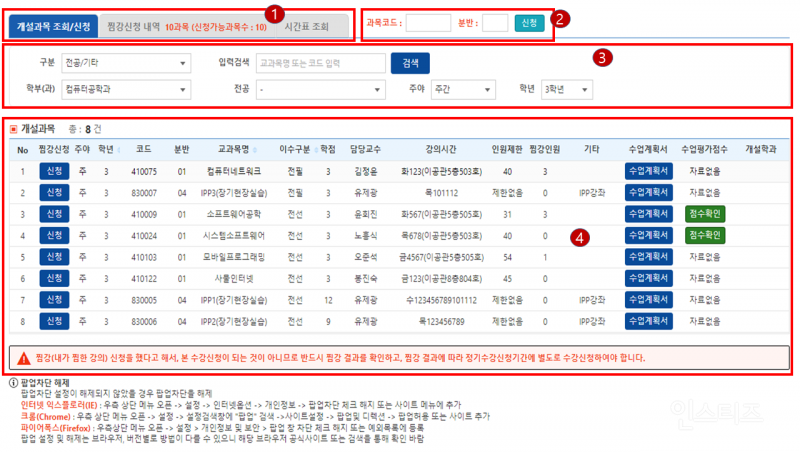Expand the 학부(과) dropdown with 컴퓨터공학과

tap(125, 89)
